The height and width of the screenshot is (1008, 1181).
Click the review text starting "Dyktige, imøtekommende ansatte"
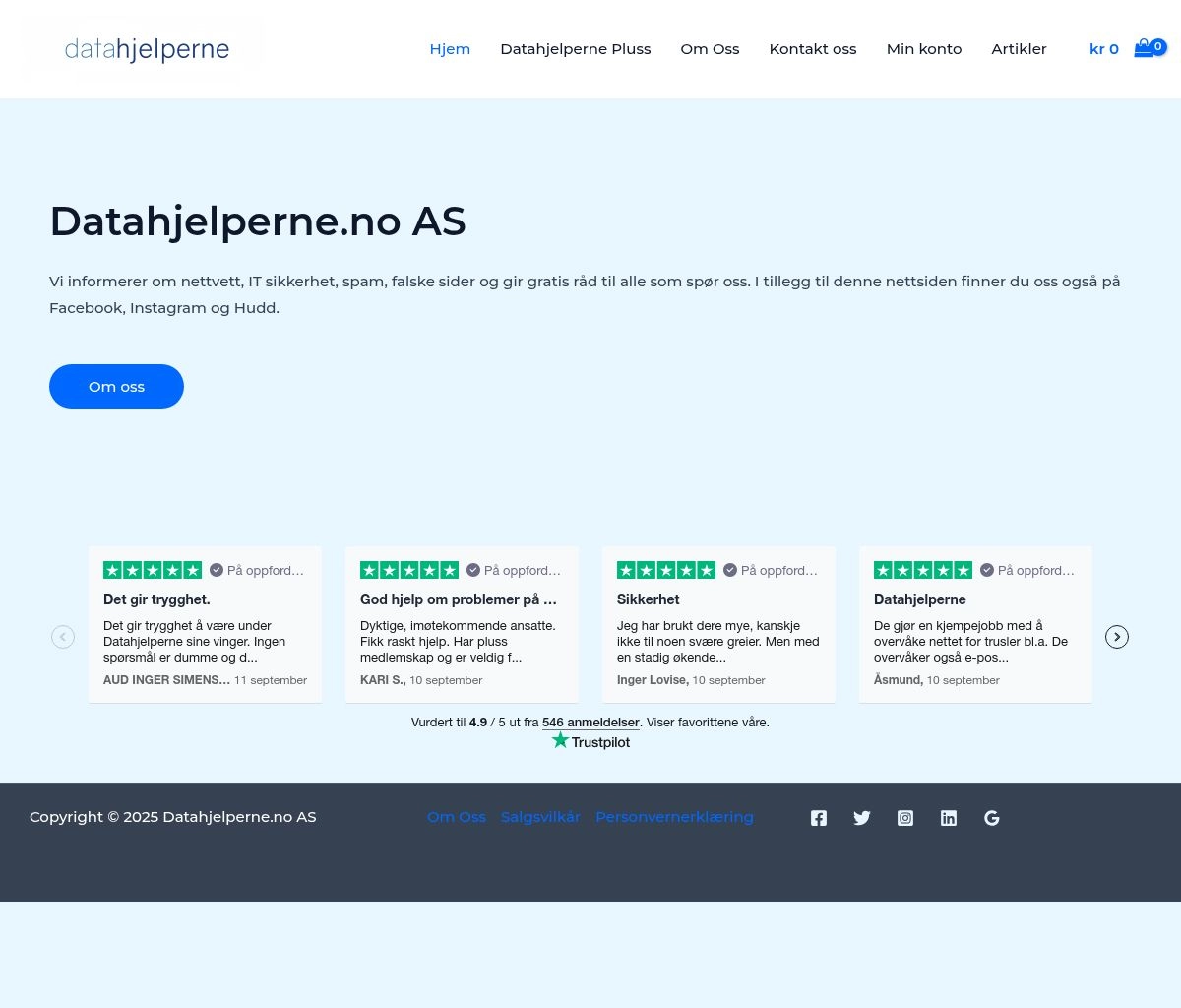point(459,642)
